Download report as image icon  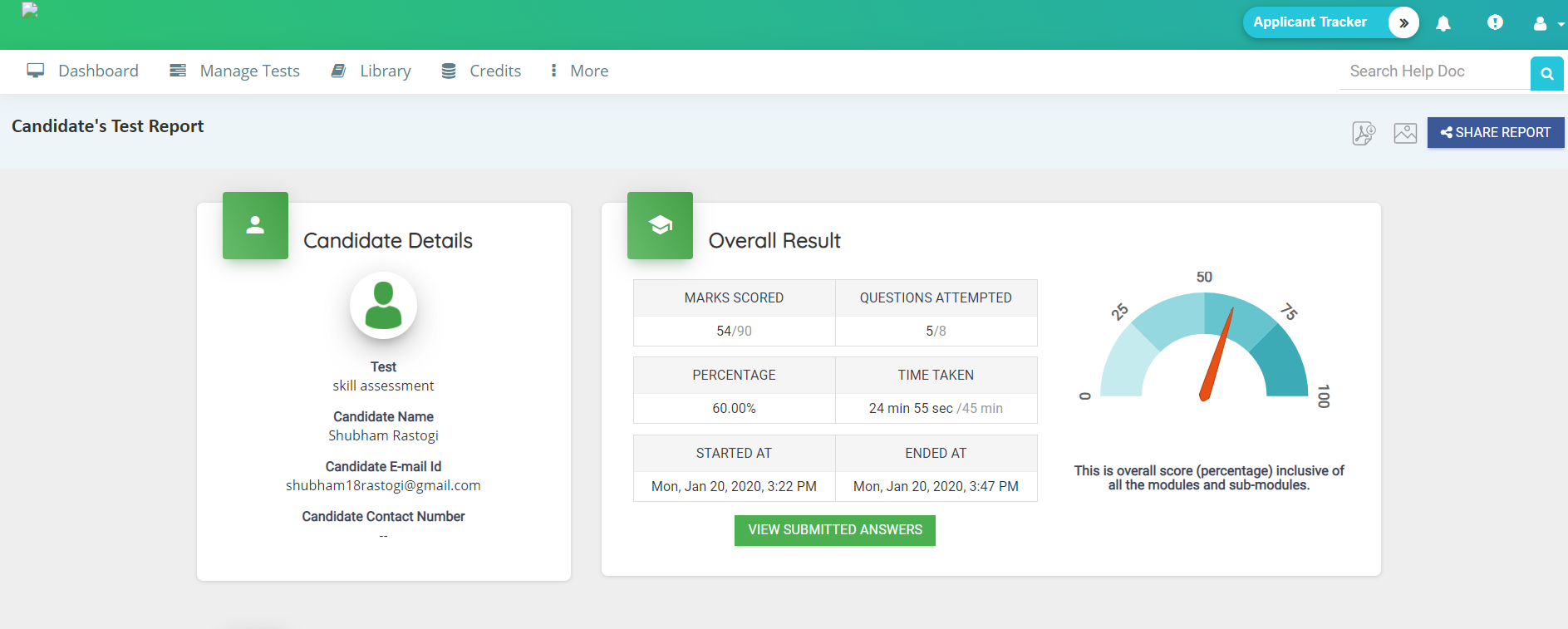[1405, 133]
